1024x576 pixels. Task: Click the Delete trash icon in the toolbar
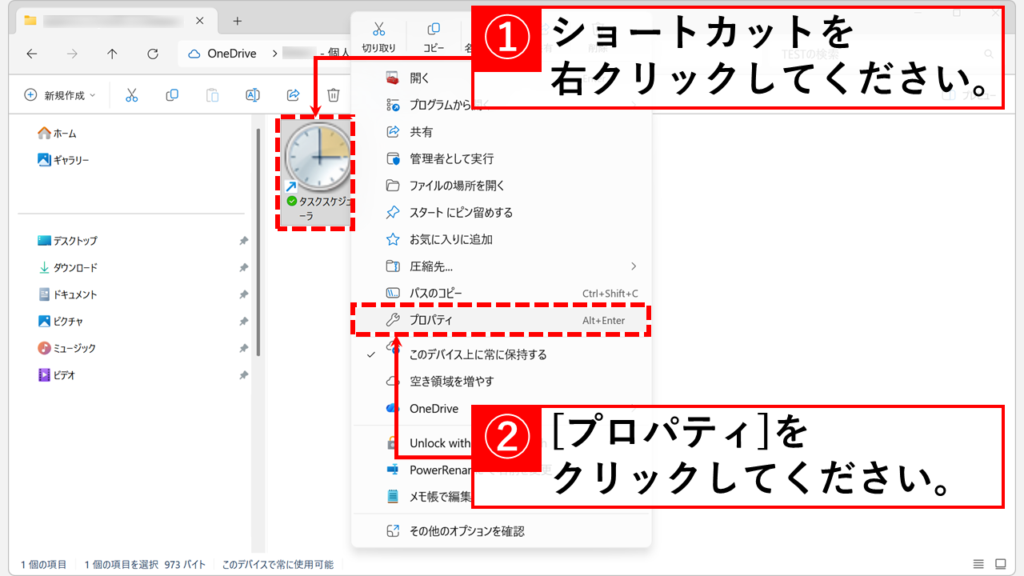(334, 90)
